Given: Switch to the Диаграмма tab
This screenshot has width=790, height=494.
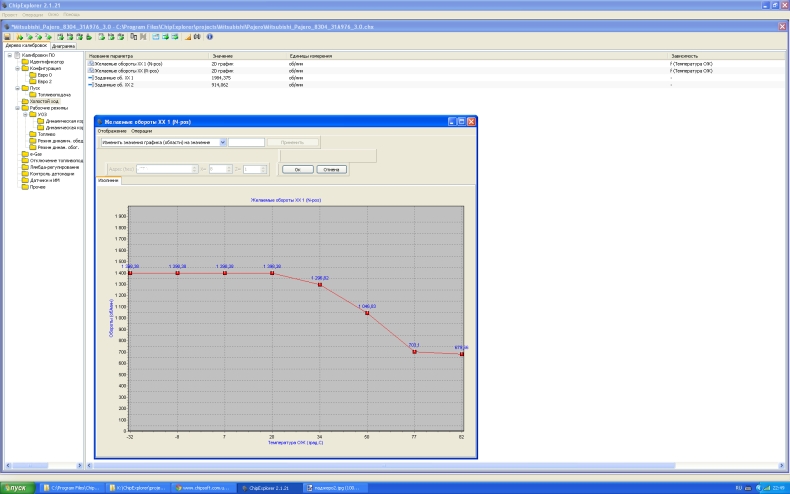Looking at the screenshot, I should point(62,46).
